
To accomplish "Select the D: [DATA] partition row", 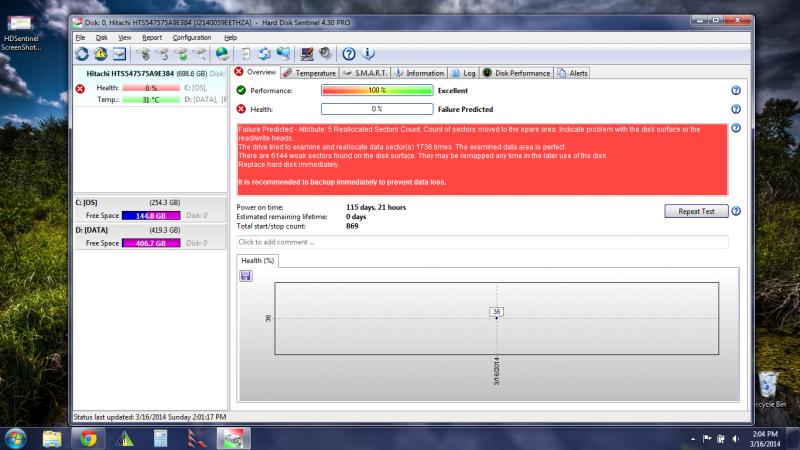I will click(151, 237).
